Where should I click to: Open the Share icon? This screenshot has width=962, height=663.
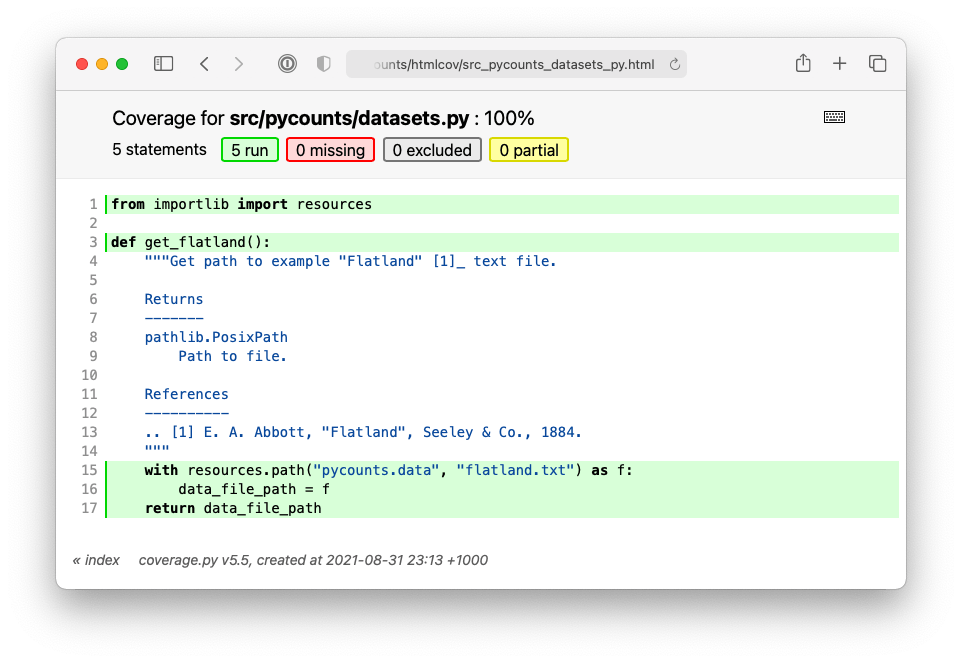[x=803, y=63]
